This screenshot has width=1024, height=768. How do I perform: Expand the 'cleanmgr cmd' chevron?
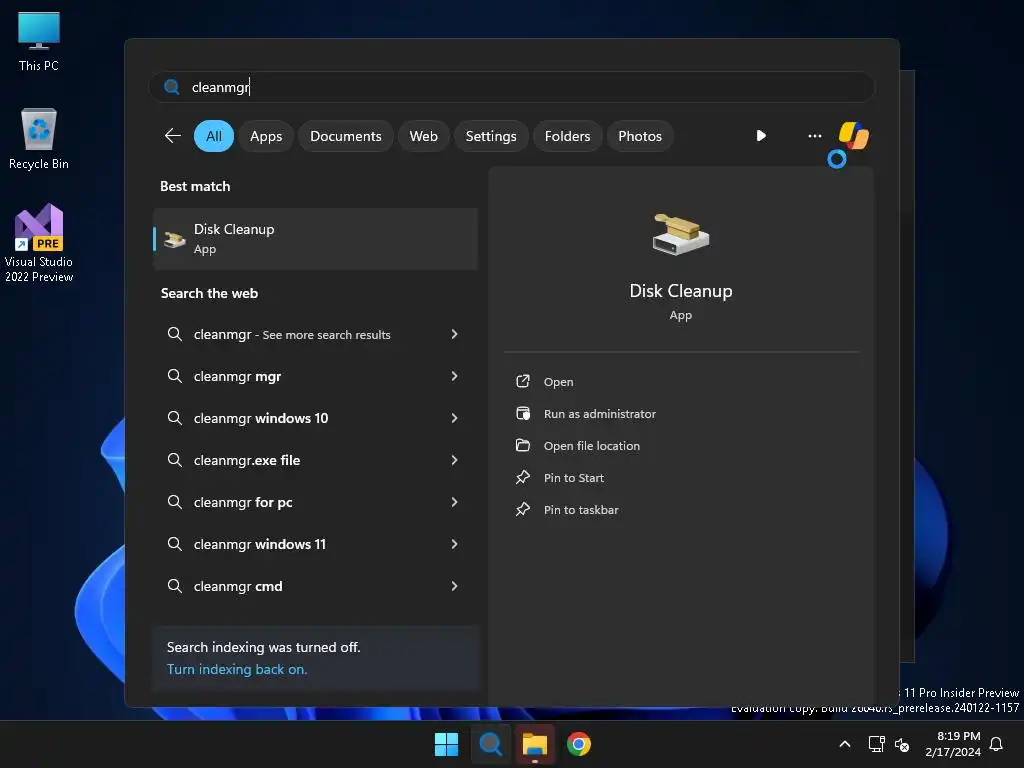click(x=455, y=586)
